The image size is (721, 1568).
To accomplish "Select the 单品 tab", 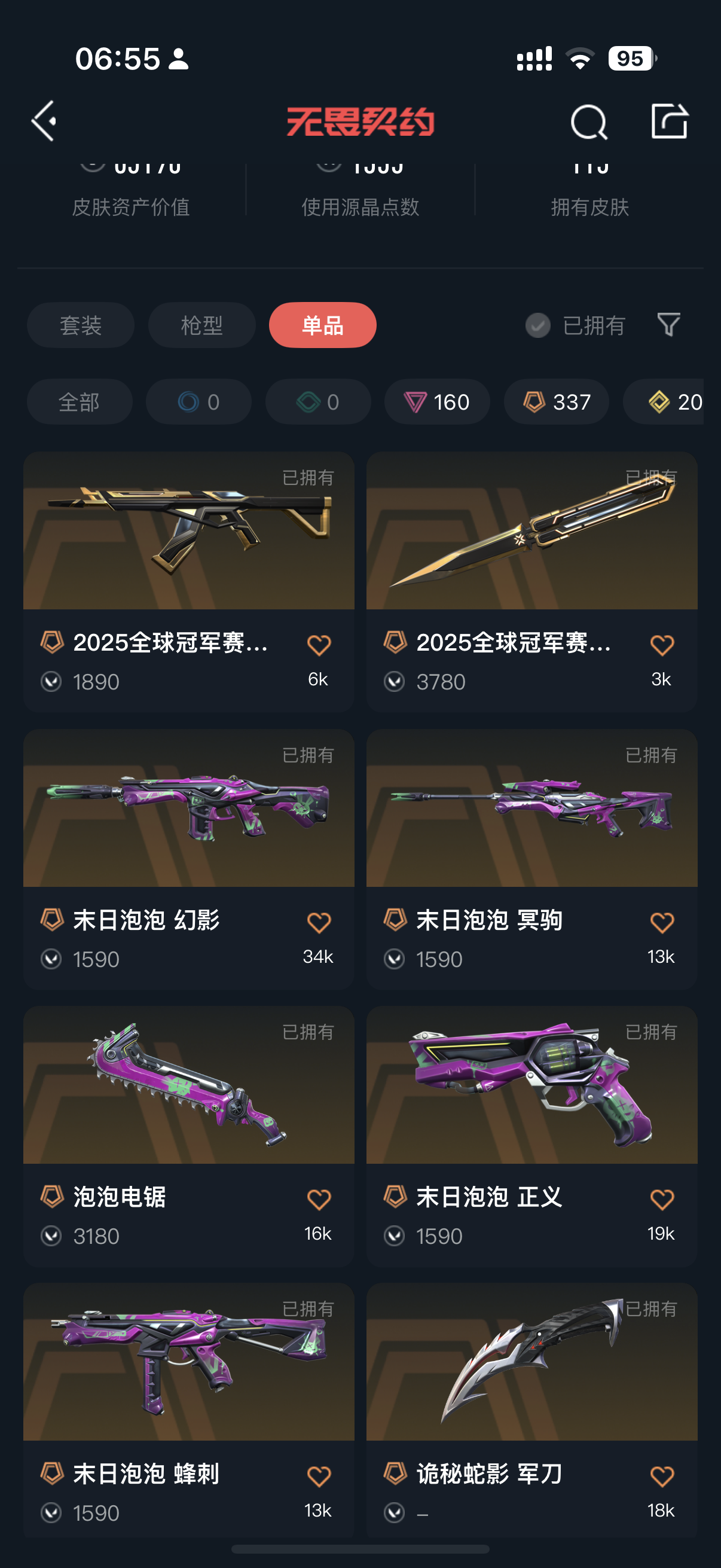I will pos(322,325).
